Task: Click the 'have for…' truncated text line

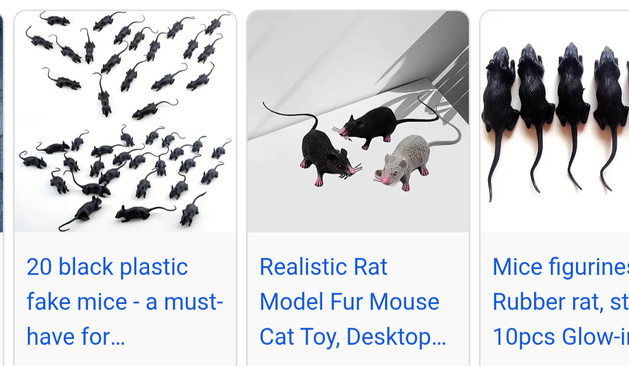Action: click(76, 336)
